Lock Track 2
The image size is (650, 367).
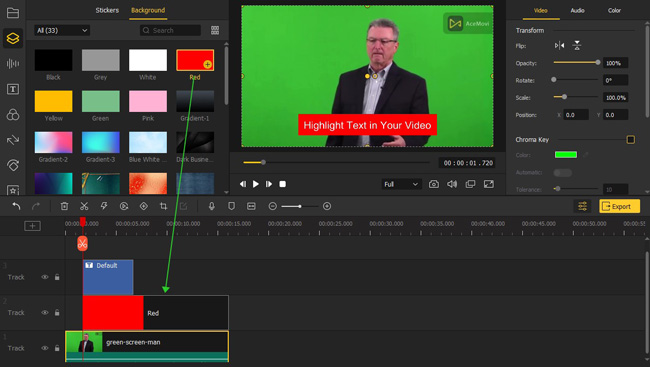pyautogui.click(x=57, y=313)
